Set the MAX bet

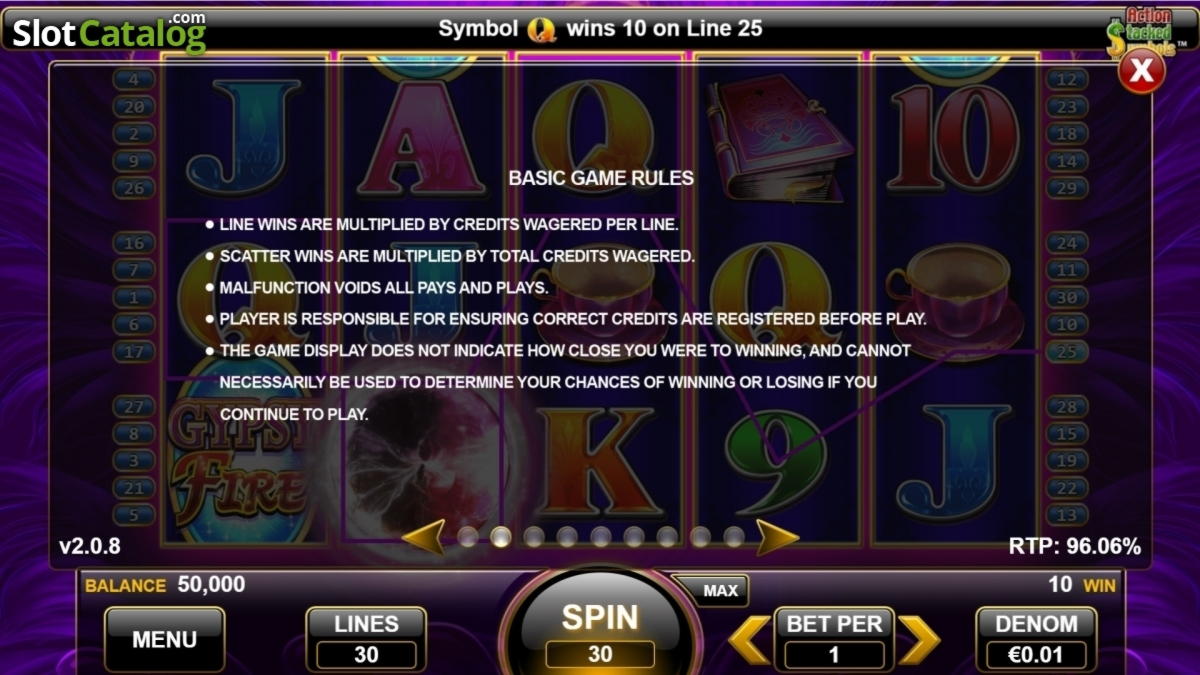(x=720, y=591)
